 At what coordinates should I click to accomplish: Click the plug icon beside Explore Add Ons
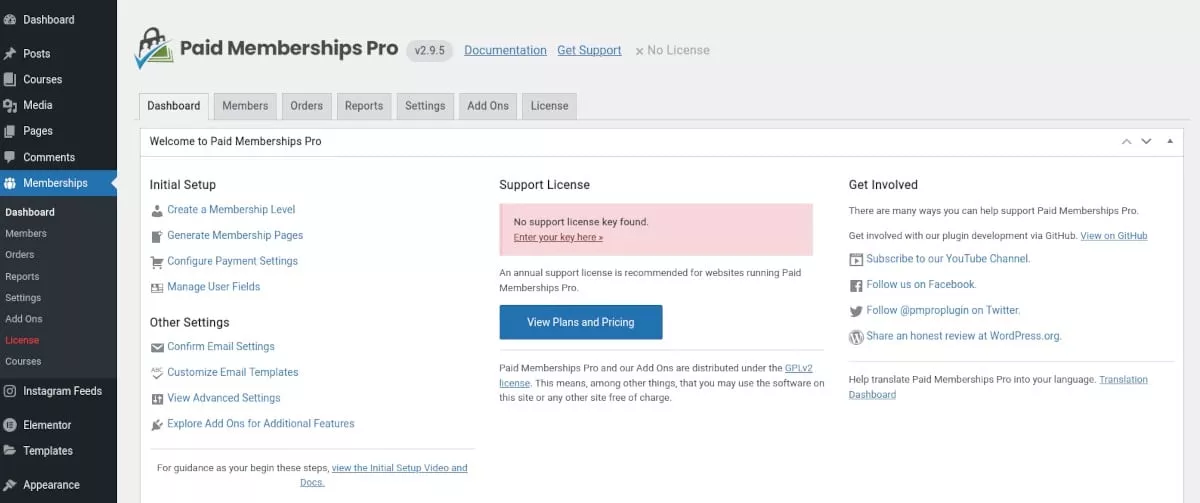[x=157, y=424]
